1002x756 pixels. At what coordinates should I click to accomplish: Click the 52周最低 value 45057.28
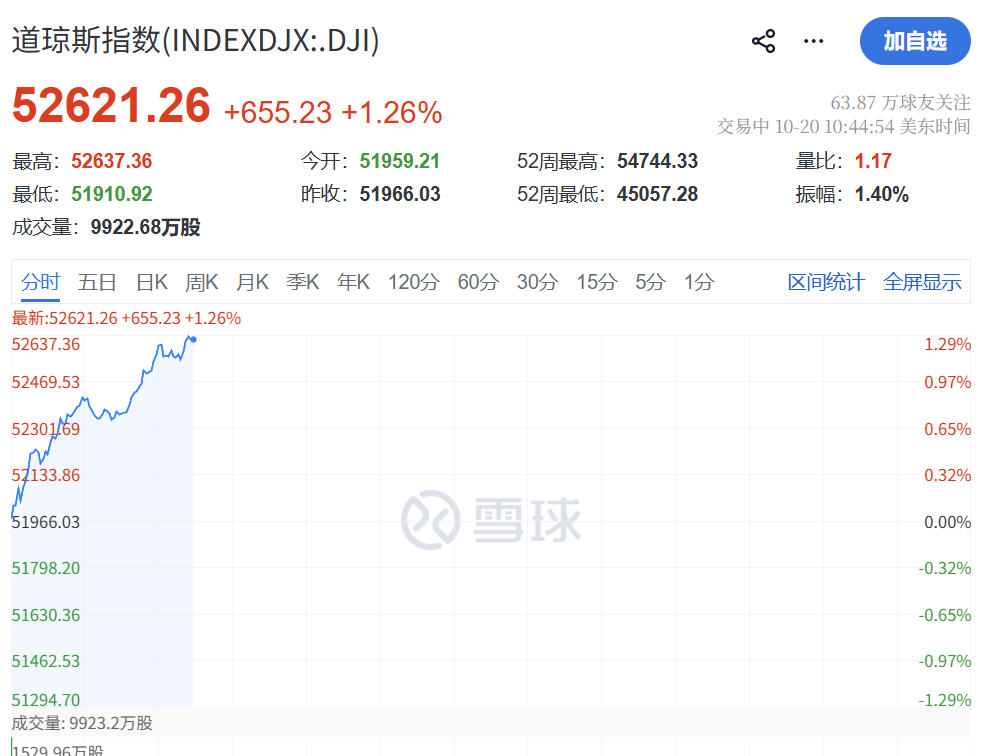[657, 194]
